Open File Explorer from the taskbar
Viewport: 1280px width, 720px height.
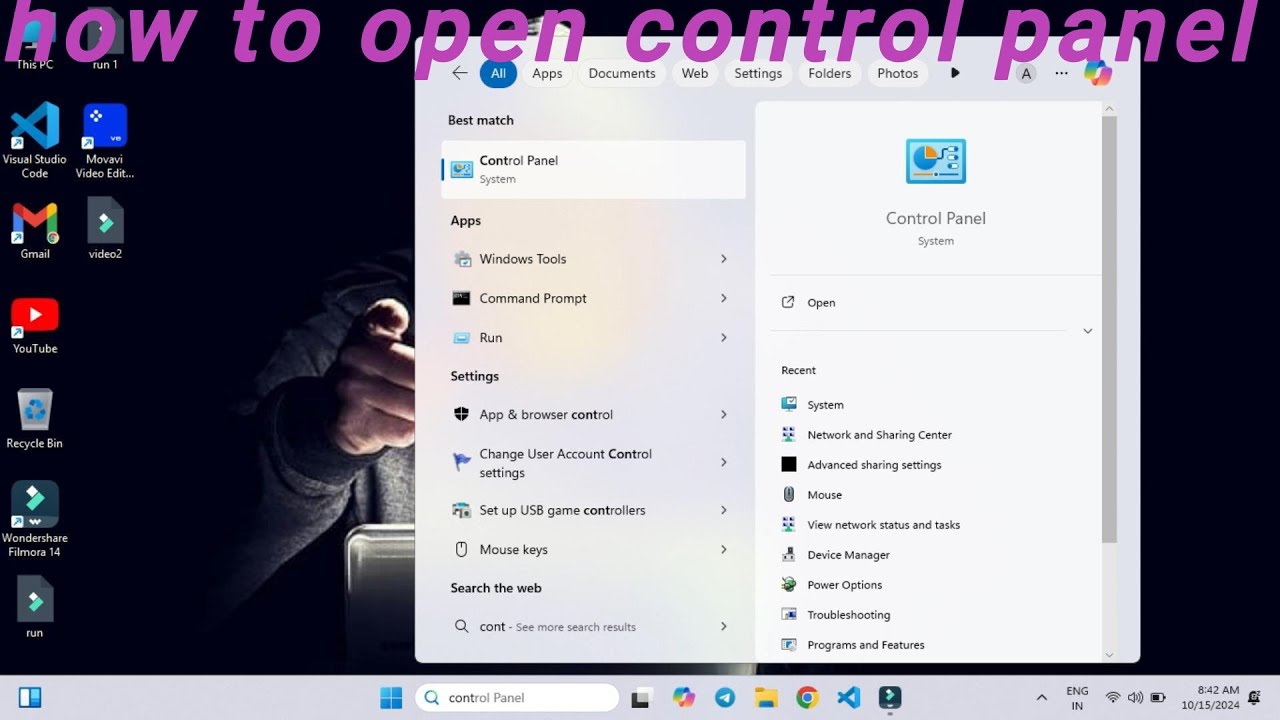click(x=766, y=698)
